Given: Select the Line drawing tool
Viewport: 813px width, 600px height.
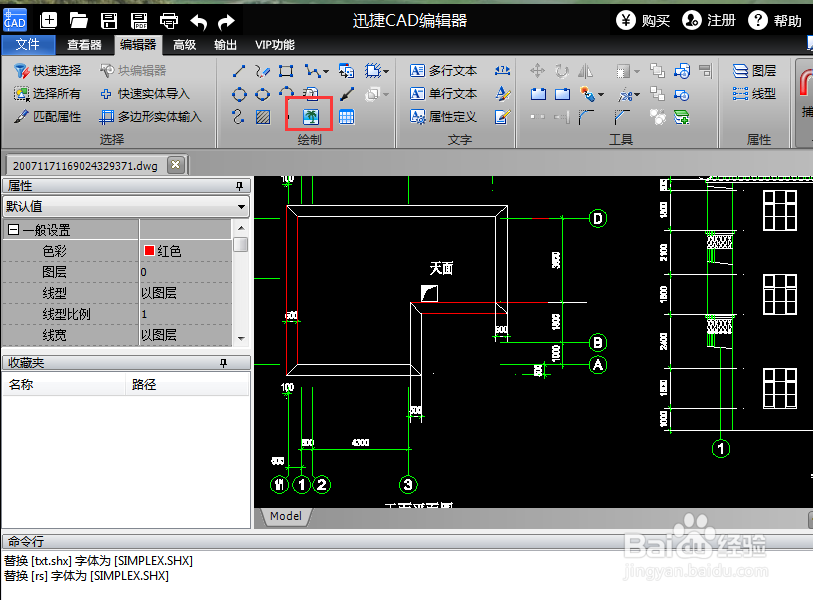Looking at the screenshot, I should 239,71.
